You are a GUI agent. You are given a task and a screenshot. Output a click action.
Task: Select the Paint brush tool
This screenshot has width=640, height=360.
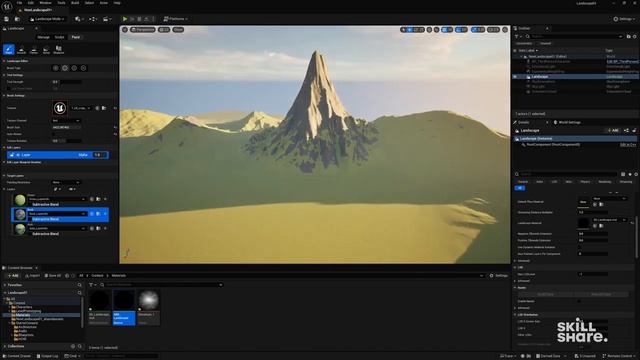9,49
